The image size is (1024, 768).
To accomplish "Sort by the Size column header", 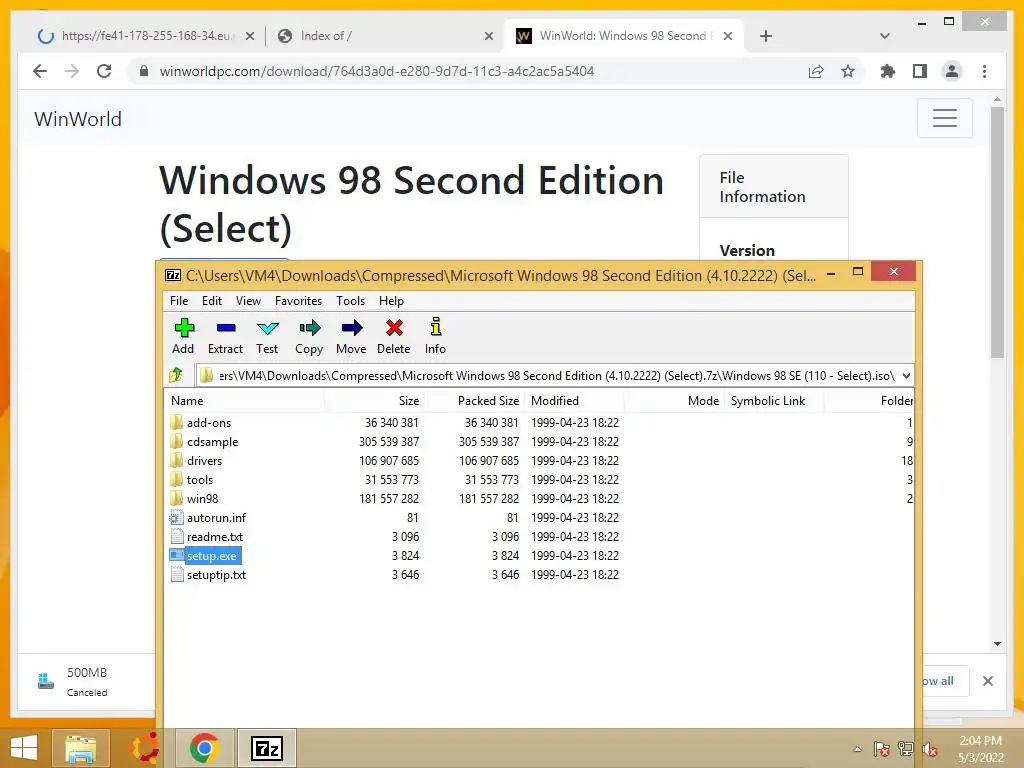I will click(x=374, y=400).
